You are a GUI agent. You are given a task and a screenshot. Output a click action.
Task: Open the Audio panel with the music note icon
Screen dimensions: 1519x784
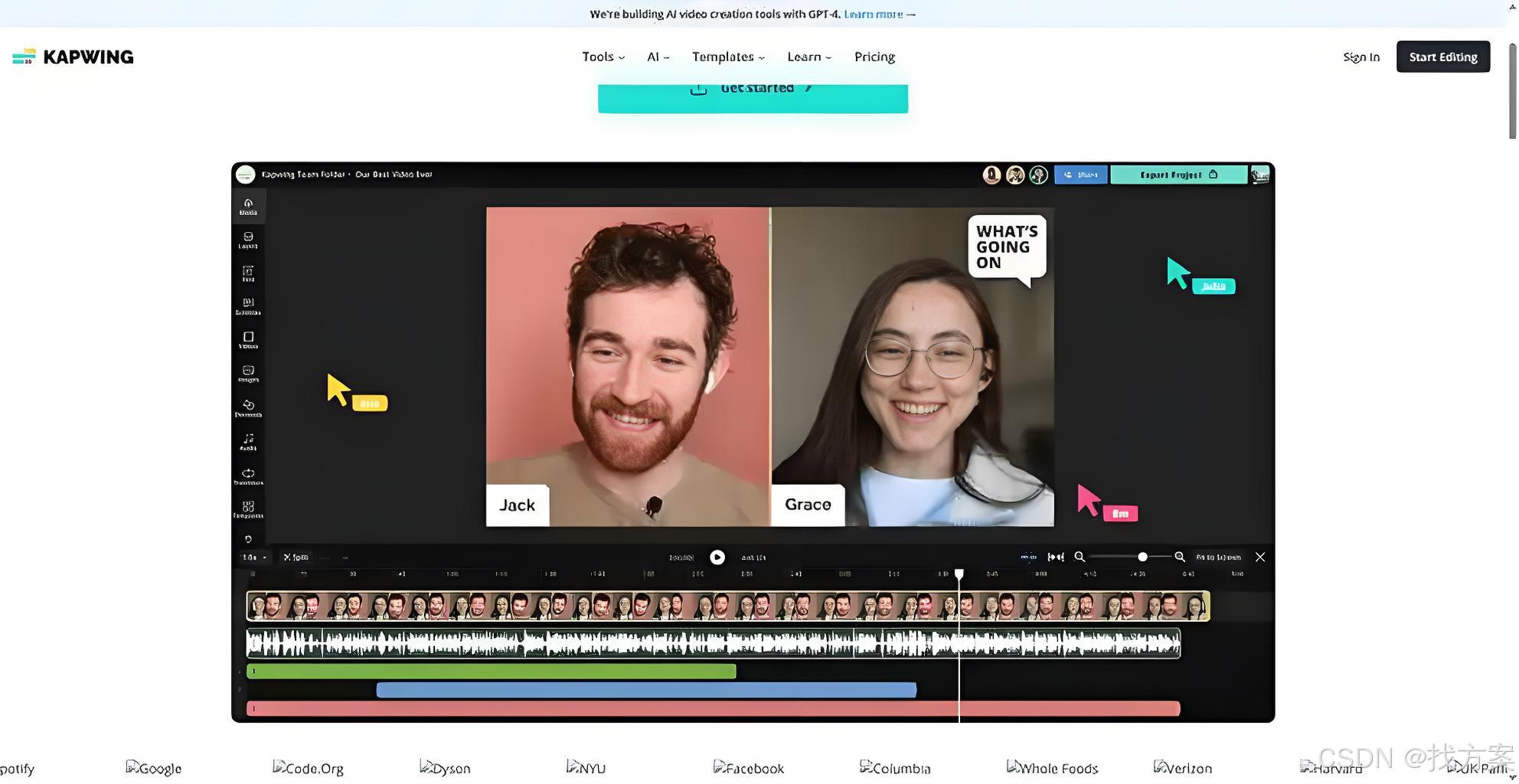[248, 442]
